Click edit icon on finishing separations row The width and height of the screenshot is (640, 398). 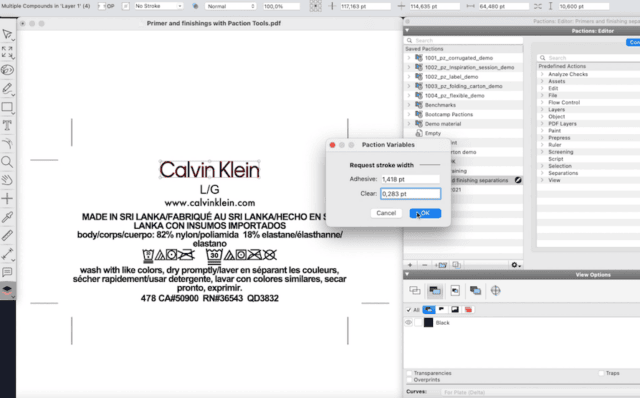click(518, 180)
